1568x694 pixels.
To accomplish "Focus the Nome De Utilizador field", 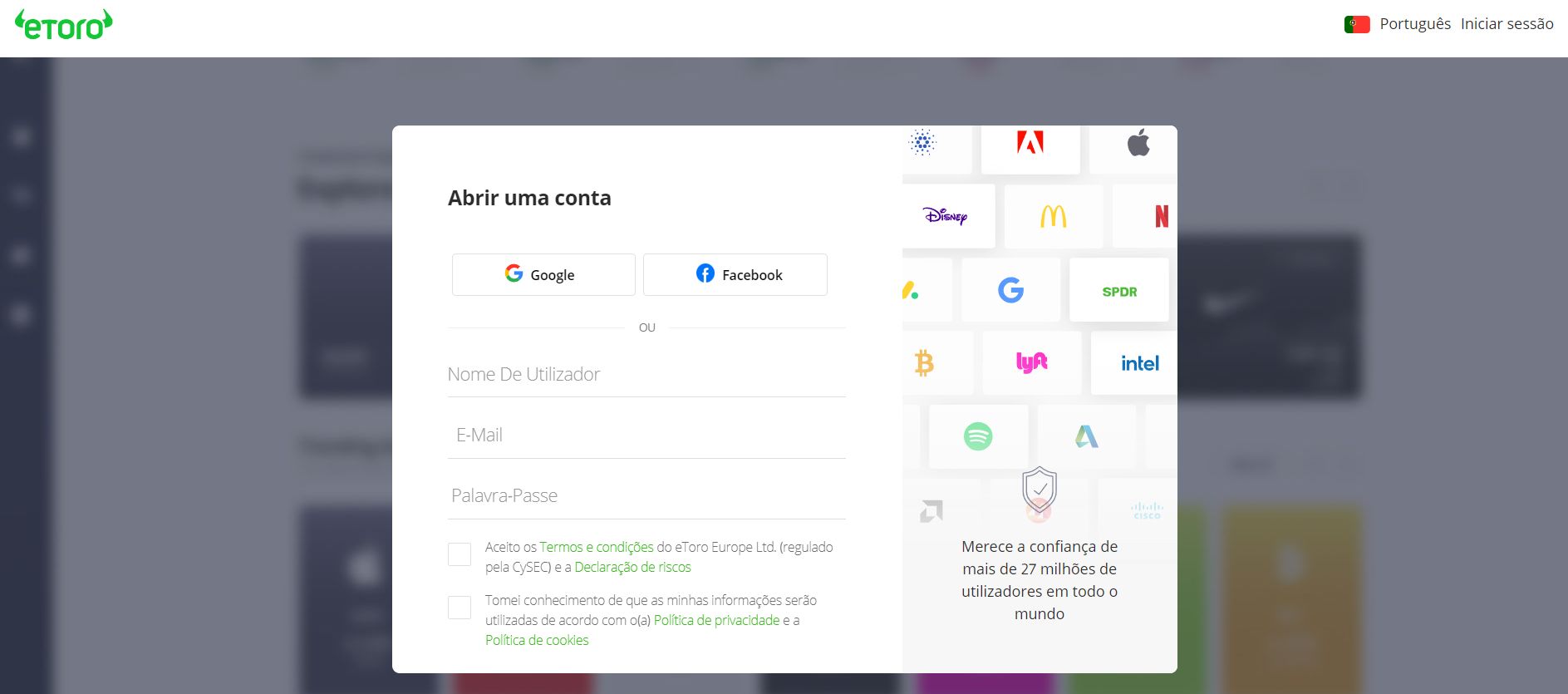I will 646,375.
